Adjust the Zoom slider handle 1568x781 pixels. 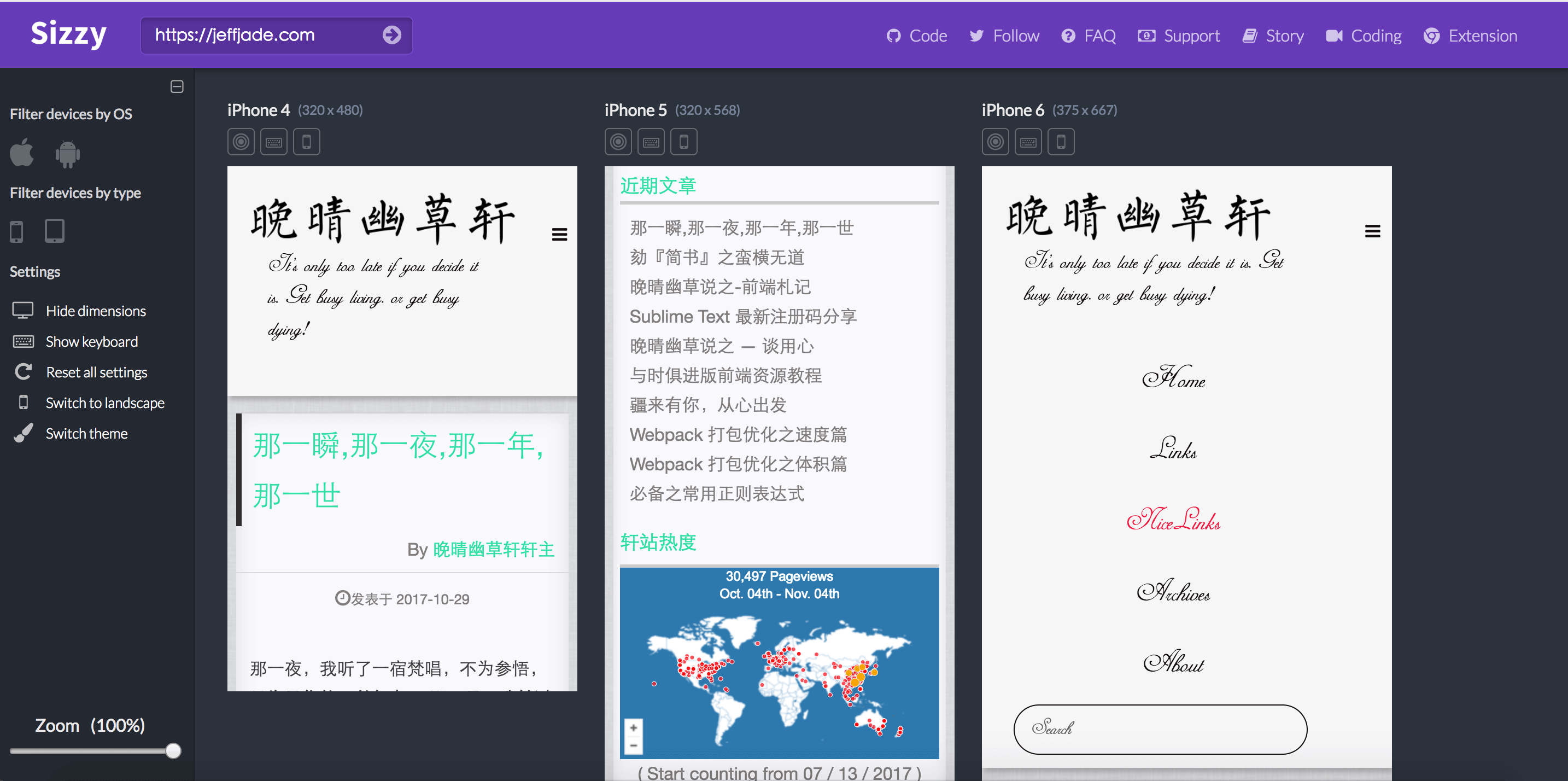(173, 750)
